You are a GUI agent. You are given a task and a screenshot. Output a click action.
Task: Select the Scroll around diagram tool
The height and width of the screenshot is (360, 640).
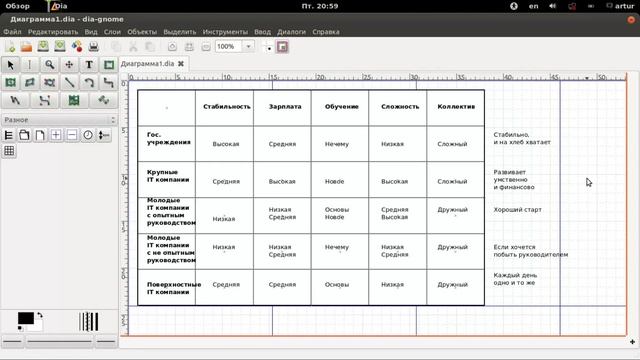tap(69, 64)
